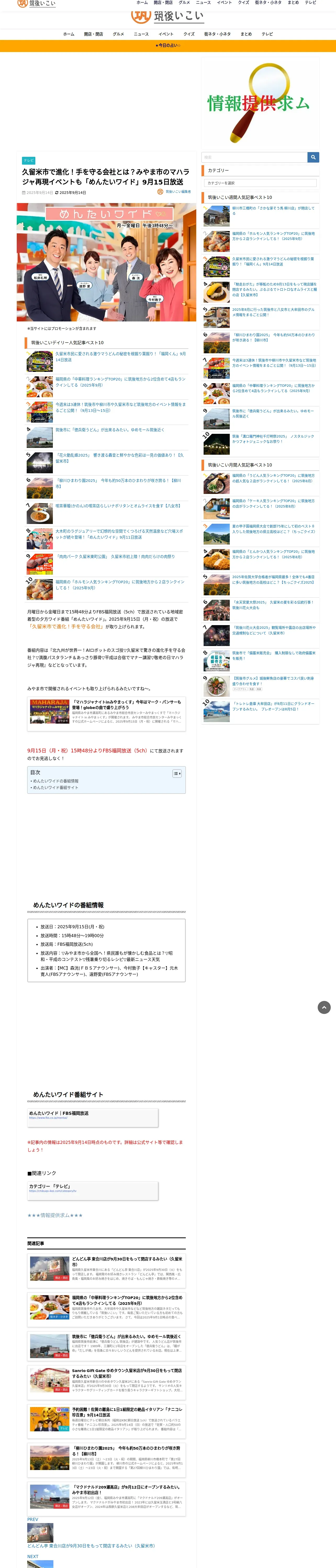Viewport: 336px width, 1568px height.
Task: Open the ニュース menu item
Action: click(142, 34)
